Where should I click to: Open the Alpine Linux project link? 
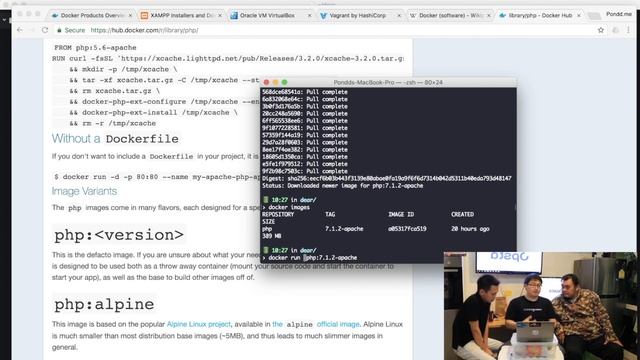[x=198, y=324]
